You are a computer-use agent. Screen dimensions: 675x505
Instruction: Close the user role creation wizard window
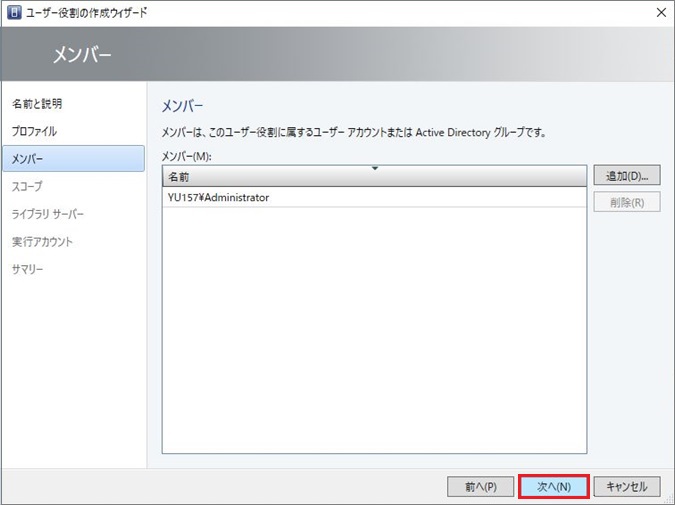coord(660,12)
